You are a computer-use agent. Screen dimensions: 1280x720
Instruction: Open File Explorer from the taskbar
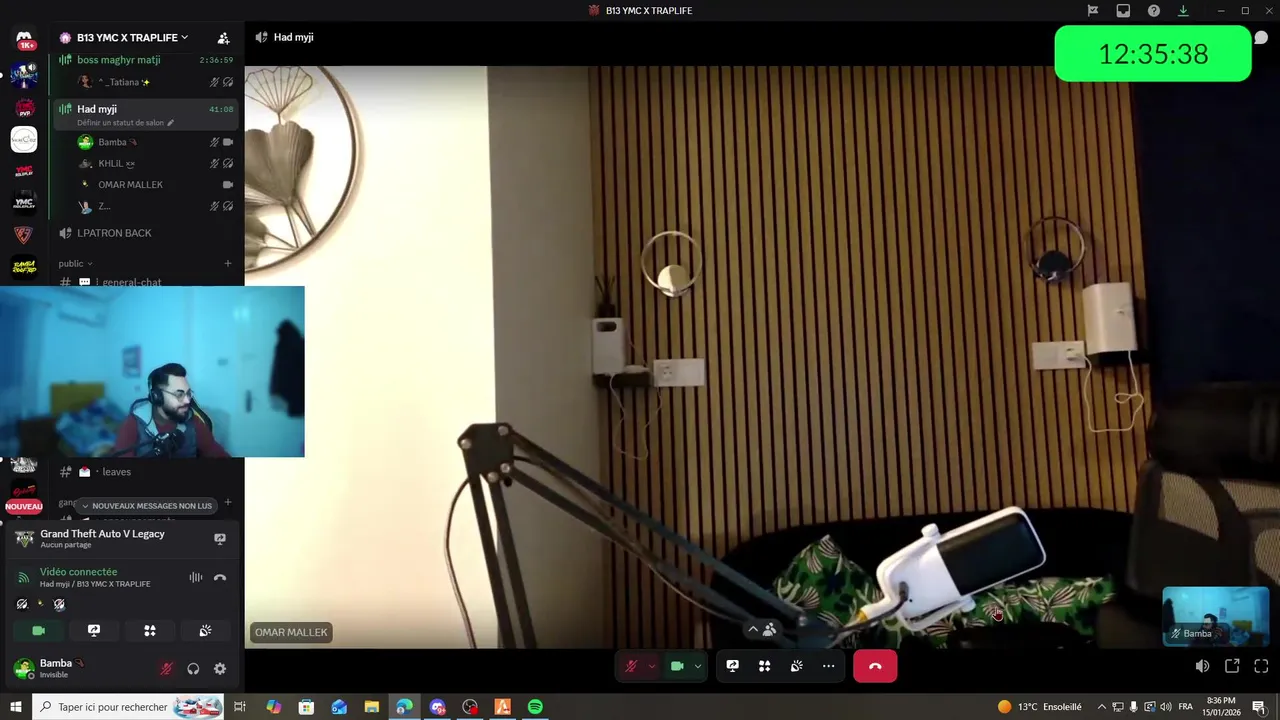click(371, 707)
